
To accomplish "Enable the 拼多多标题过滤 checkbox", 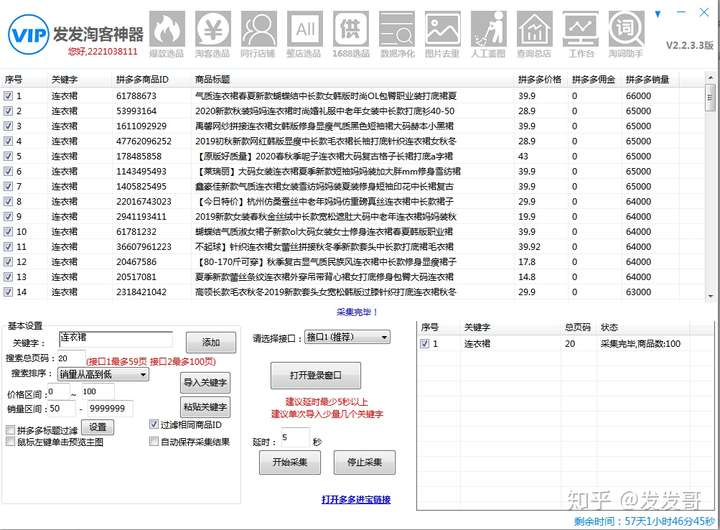I will coord(10,430).
